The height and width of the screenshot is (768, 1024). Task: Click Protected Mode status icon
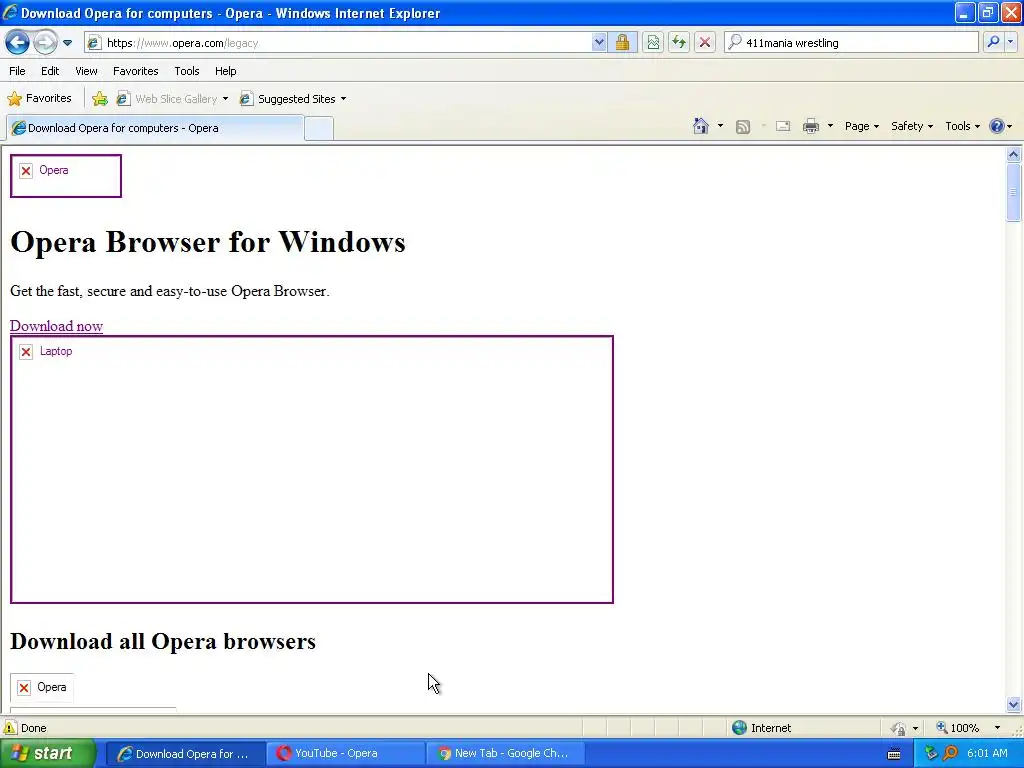[x=899, y=728]
